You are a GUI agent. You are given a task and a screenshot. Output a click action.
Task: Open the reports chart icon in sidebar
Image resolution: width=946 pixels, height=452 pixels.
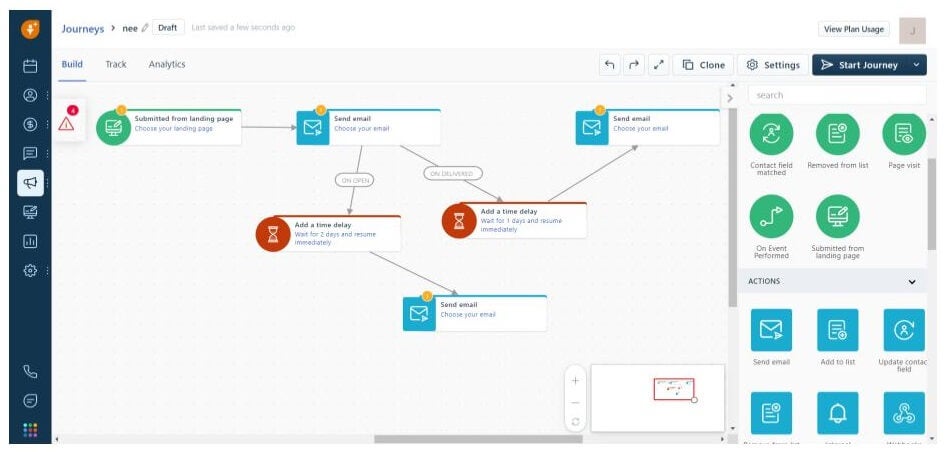point(30,241)
